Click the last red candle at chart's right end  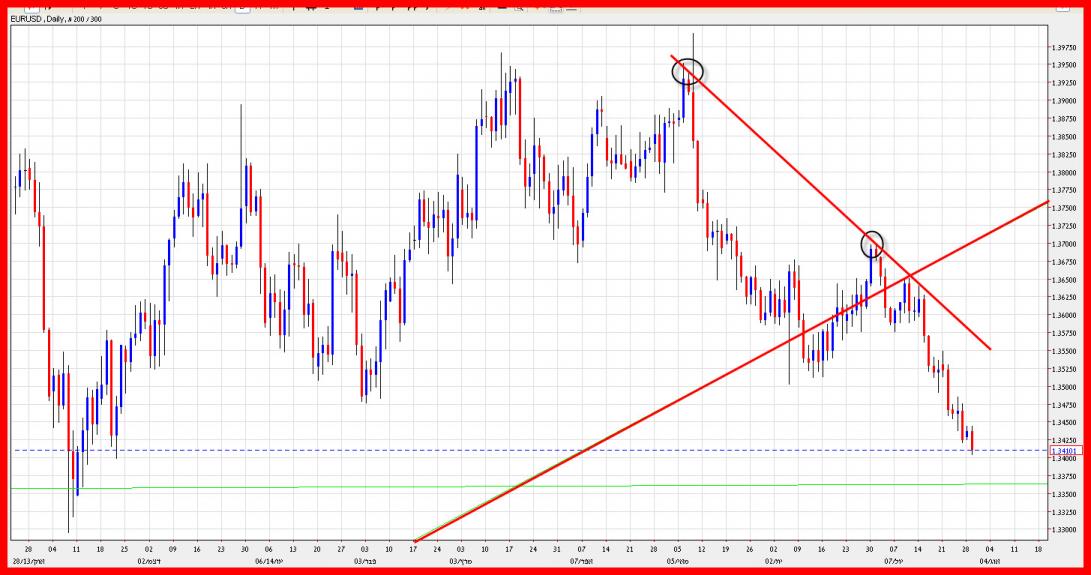tap(971, 440)
